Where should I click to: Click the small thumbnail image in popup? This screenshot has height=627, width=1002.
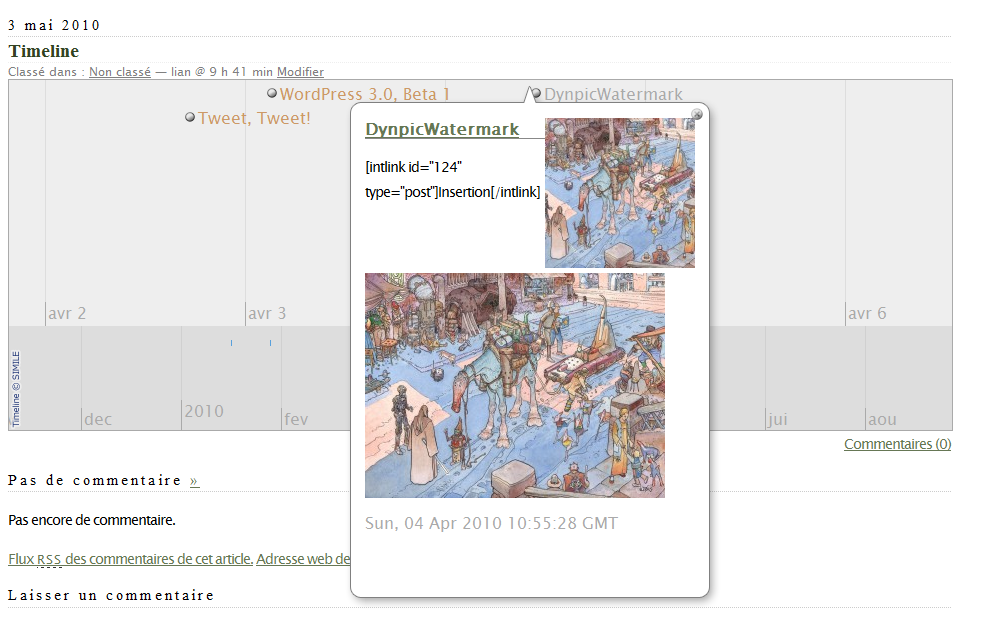pos(620,192)
